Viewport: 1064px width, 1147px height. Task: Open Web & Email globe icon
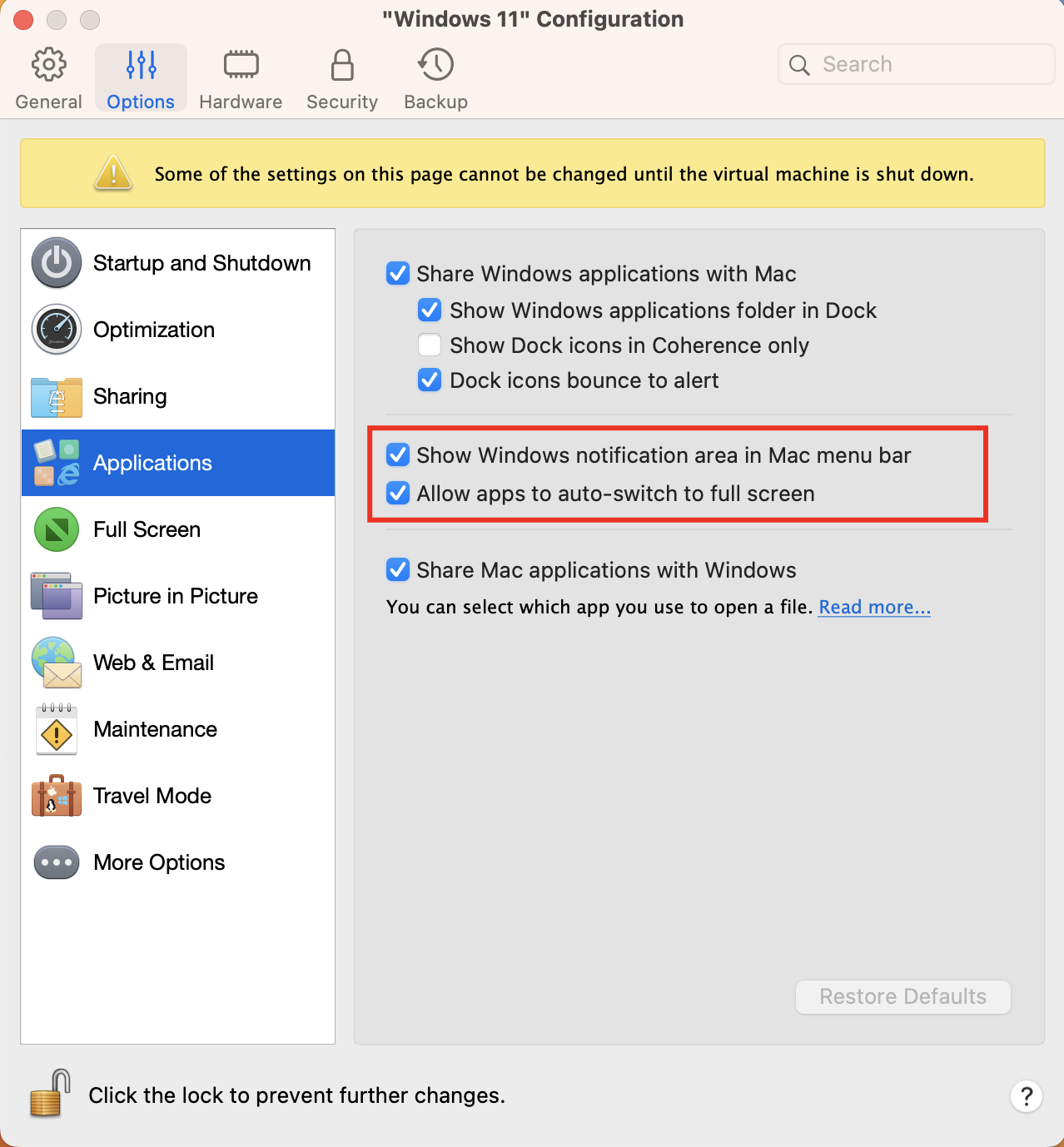tap(57, 663)
